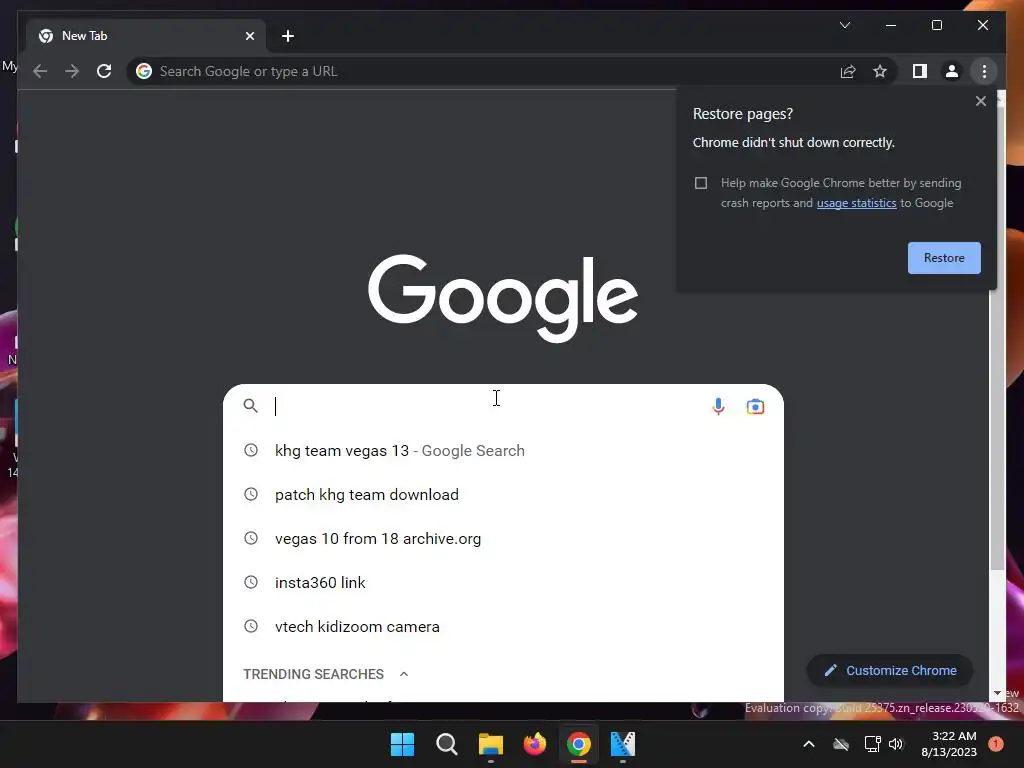This screenshot has width=1024, height=768.
Task: Open the Vegas app taskbar icon
Action: pyautogui.click(x=622, y=744)
